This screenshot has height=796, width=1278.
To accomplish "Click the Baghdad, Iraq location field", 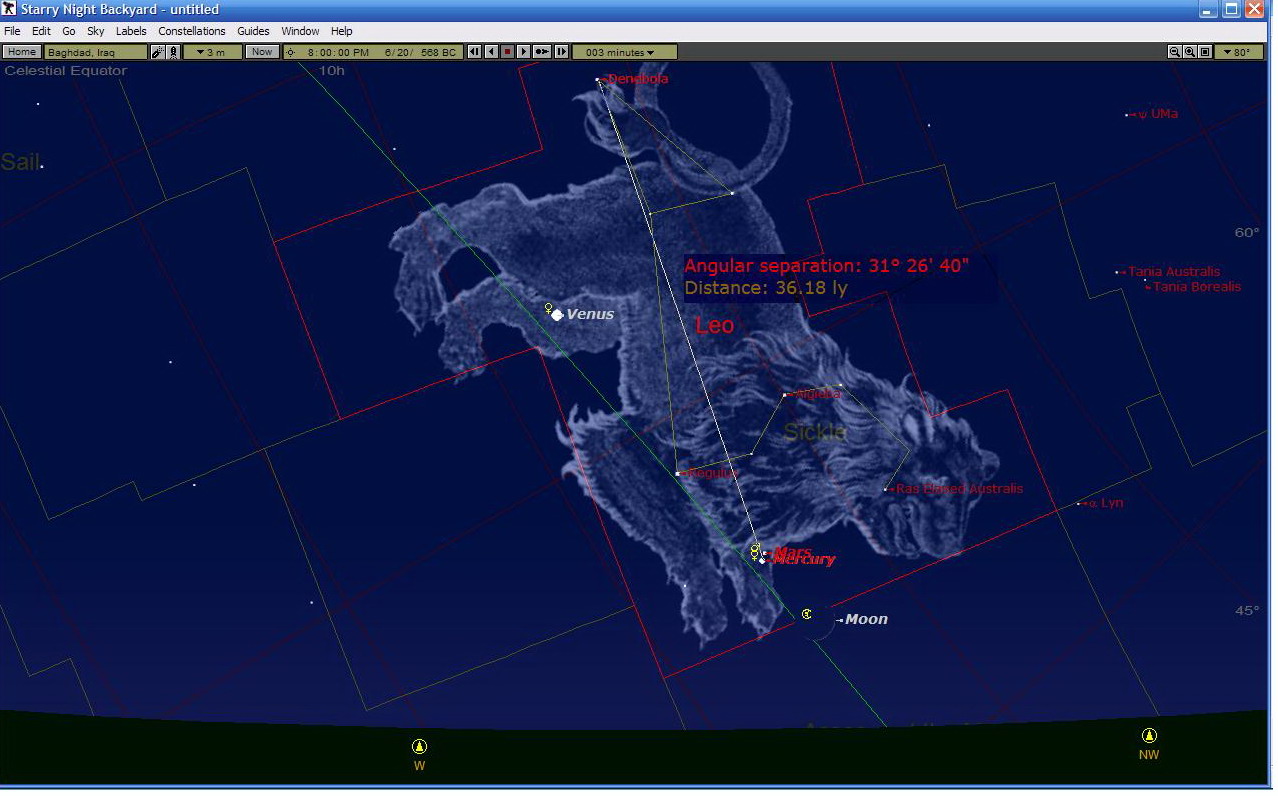I will pos(95,52).
